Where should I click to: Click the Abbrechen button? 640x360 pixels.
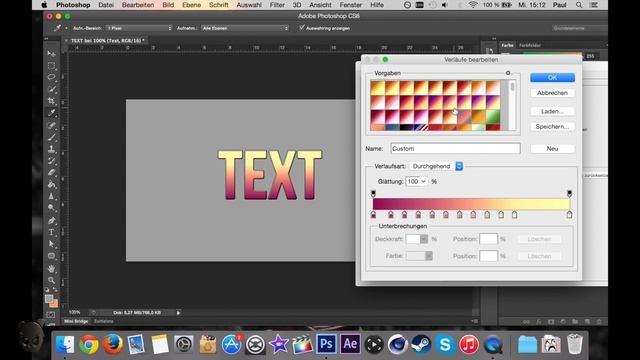(552, 93)
